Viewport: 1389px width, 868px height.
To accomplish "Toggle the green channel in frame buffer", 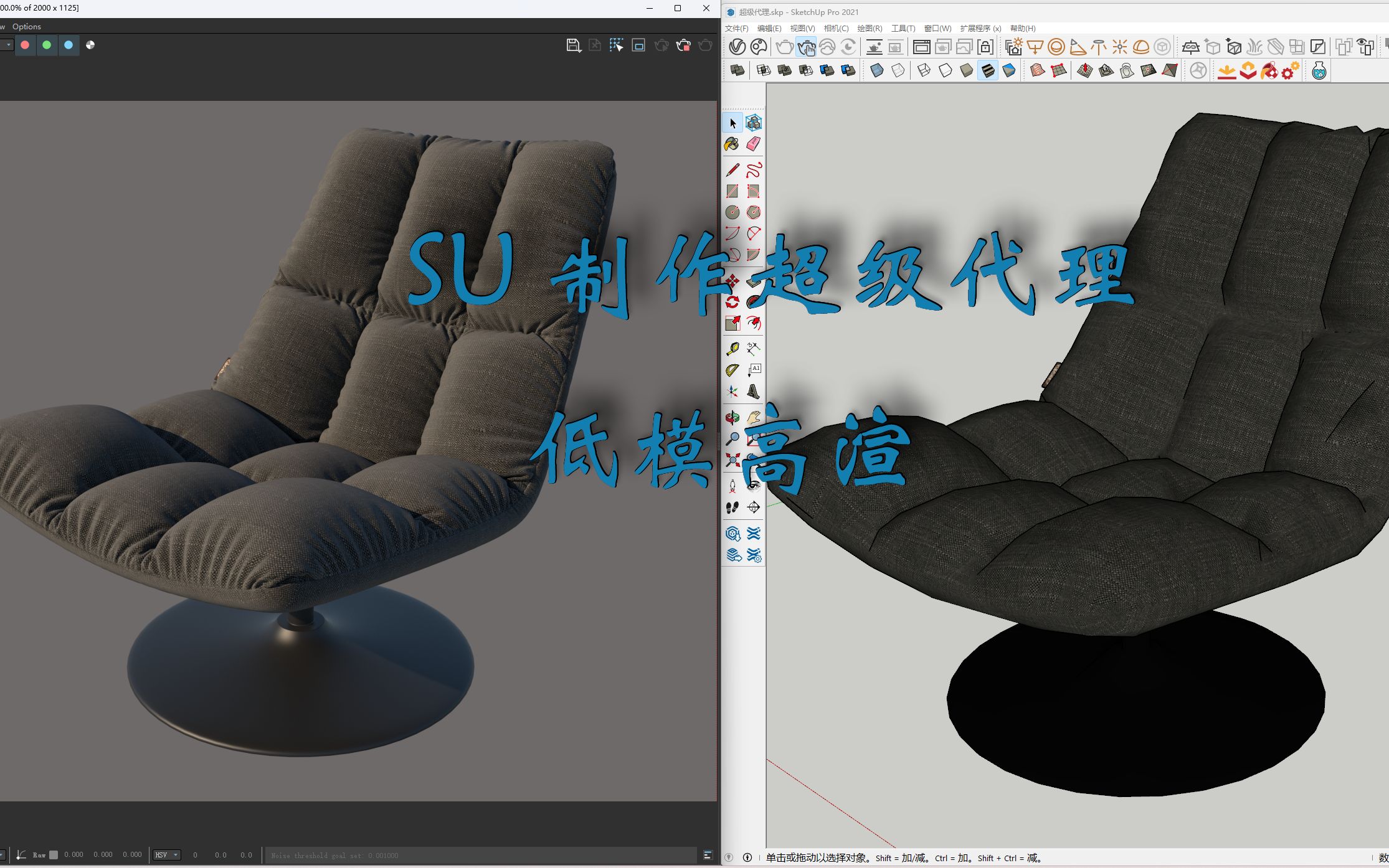I will click(x=47, y=45).
